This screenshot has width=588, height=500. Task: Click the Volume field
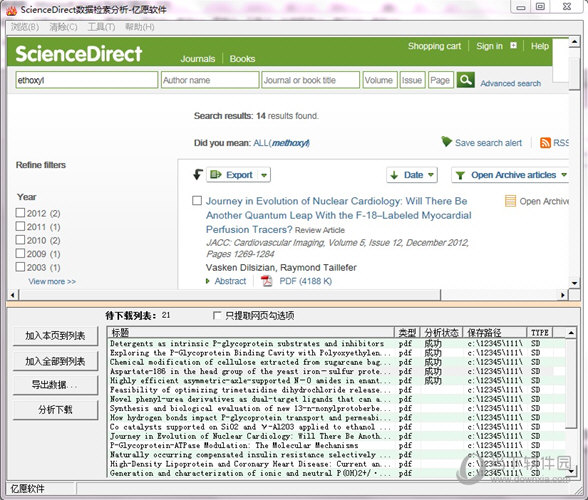click(x=380, y=80)
